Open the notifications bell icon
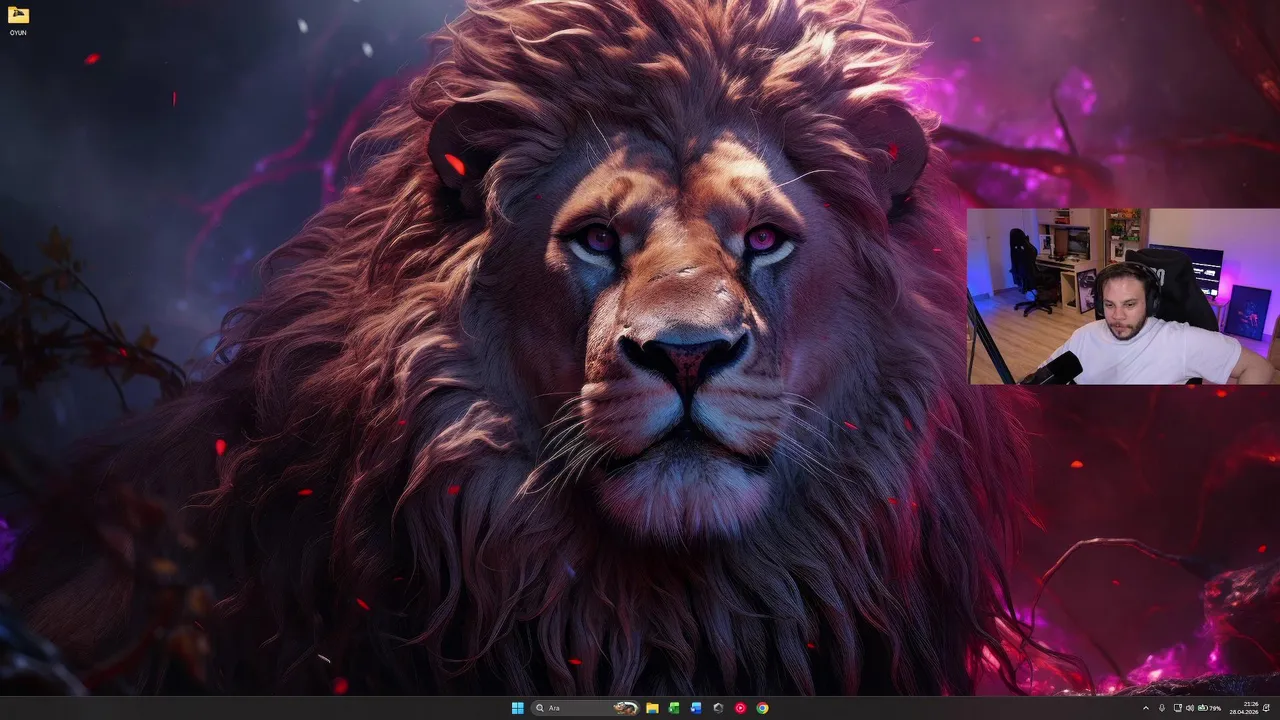Screen dimensions: 1280x720 coord(1266,708)
